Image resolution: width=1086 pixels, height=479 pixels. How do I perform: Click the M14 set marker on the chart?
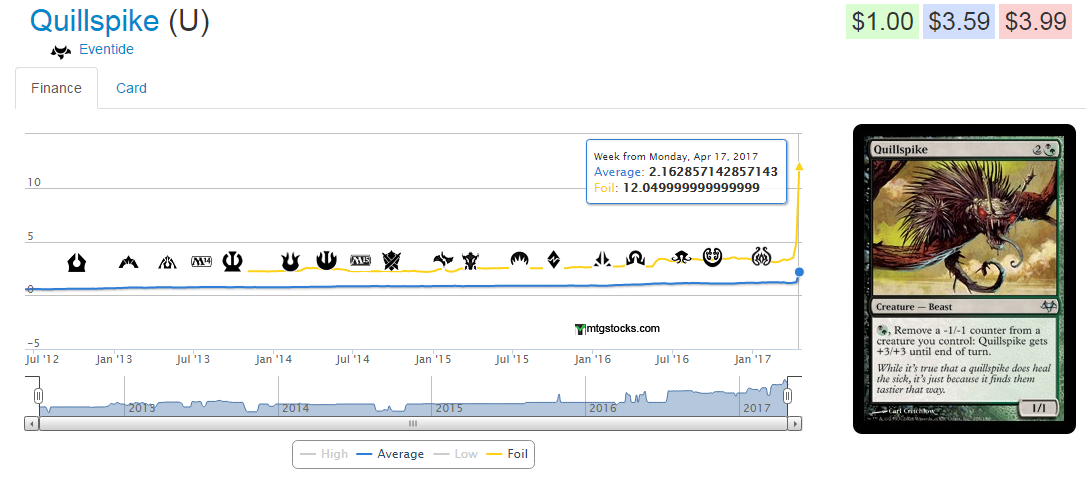pos(202,262)
